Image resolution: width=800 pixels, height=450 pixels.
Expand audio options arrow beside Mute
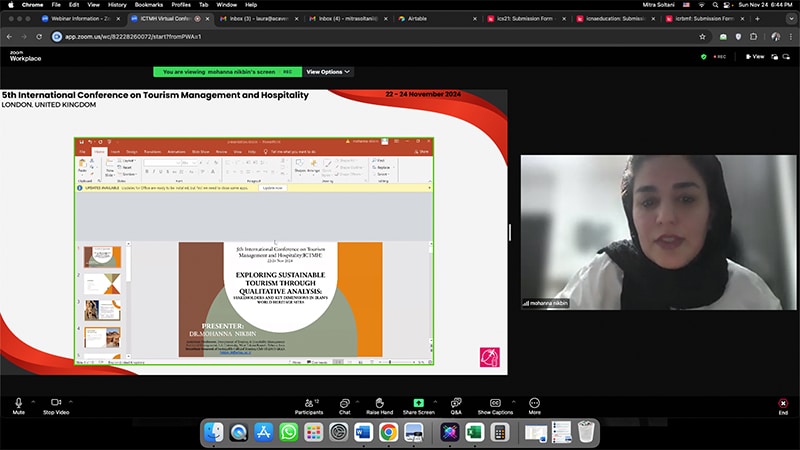point(33,400)
